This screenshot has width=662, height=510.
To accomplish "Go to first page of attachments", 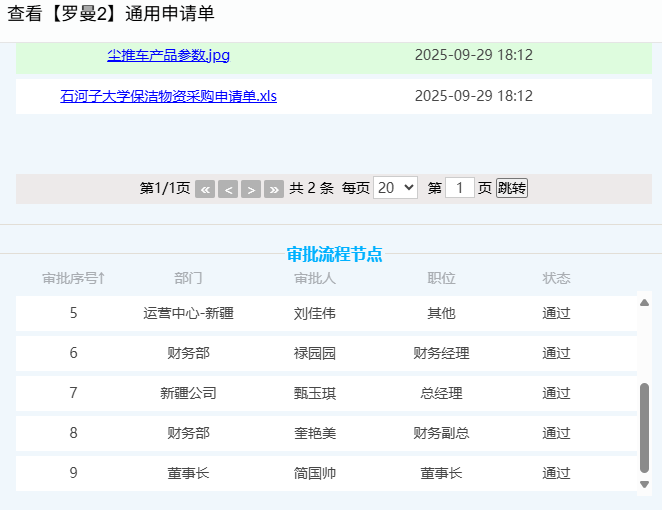I will [x=205, y=189].
